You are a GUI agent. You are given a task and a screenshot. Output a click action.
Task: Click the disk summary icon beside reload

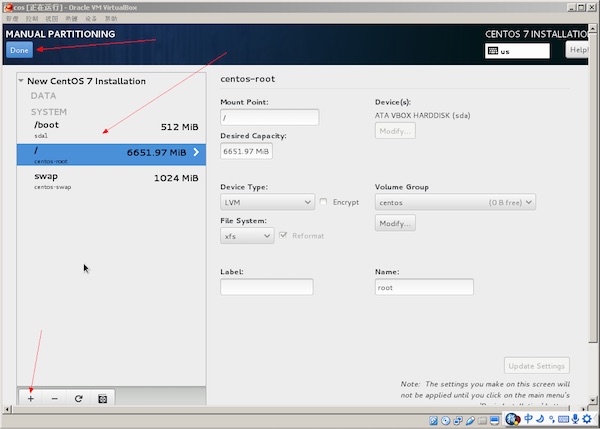(102, 398)
